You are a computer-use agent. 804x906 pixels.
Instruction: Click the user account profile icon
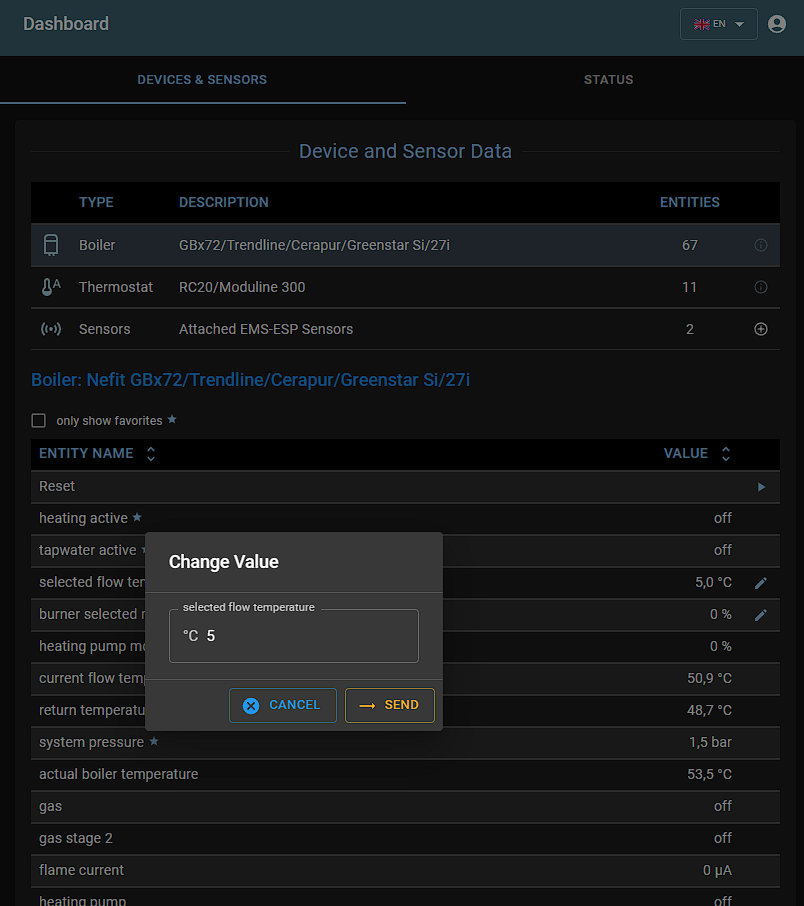point(777,24)
